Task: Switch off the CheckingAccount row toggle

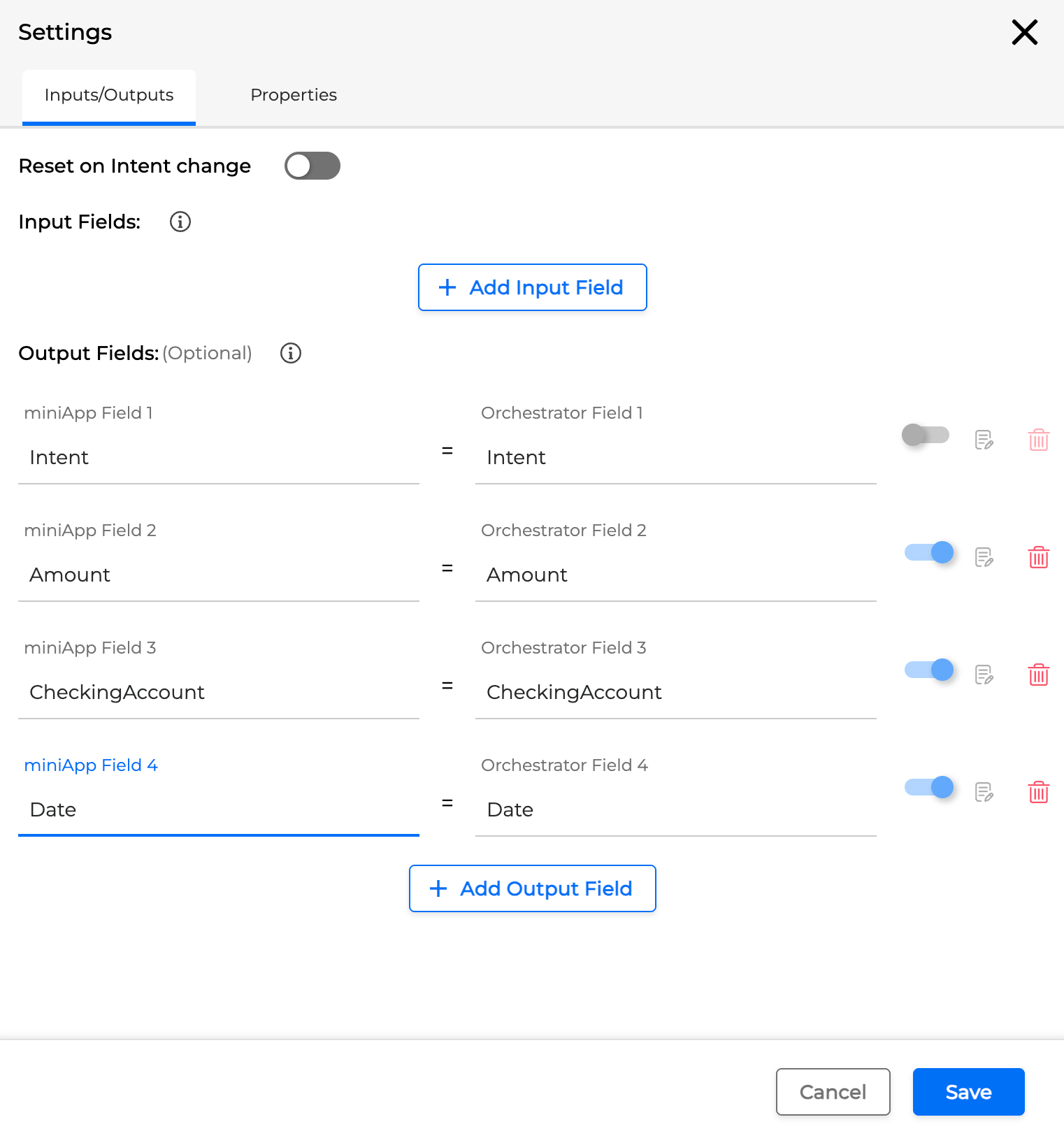Action: tap(928, 670)
